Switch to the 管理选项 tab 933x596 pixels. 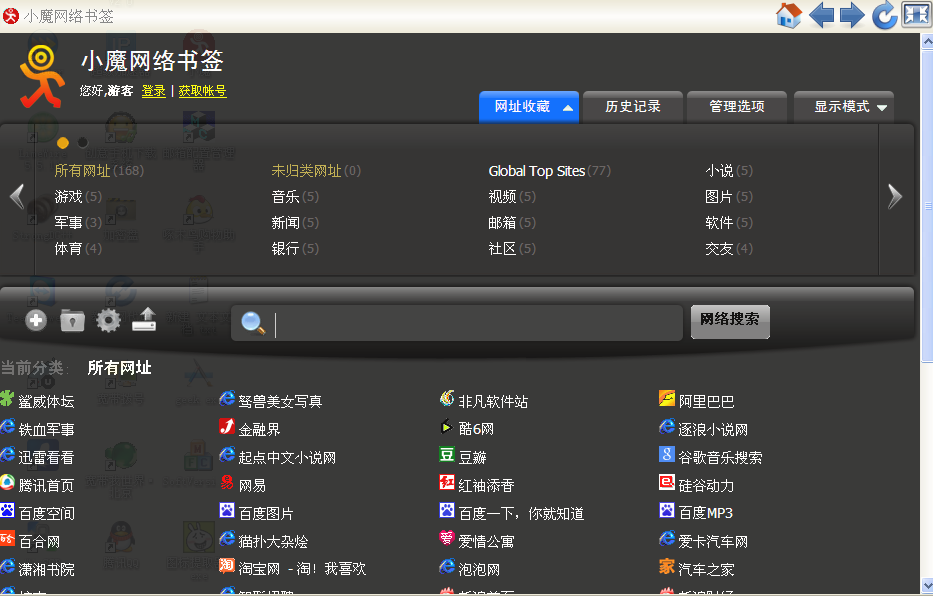(737, 107)
